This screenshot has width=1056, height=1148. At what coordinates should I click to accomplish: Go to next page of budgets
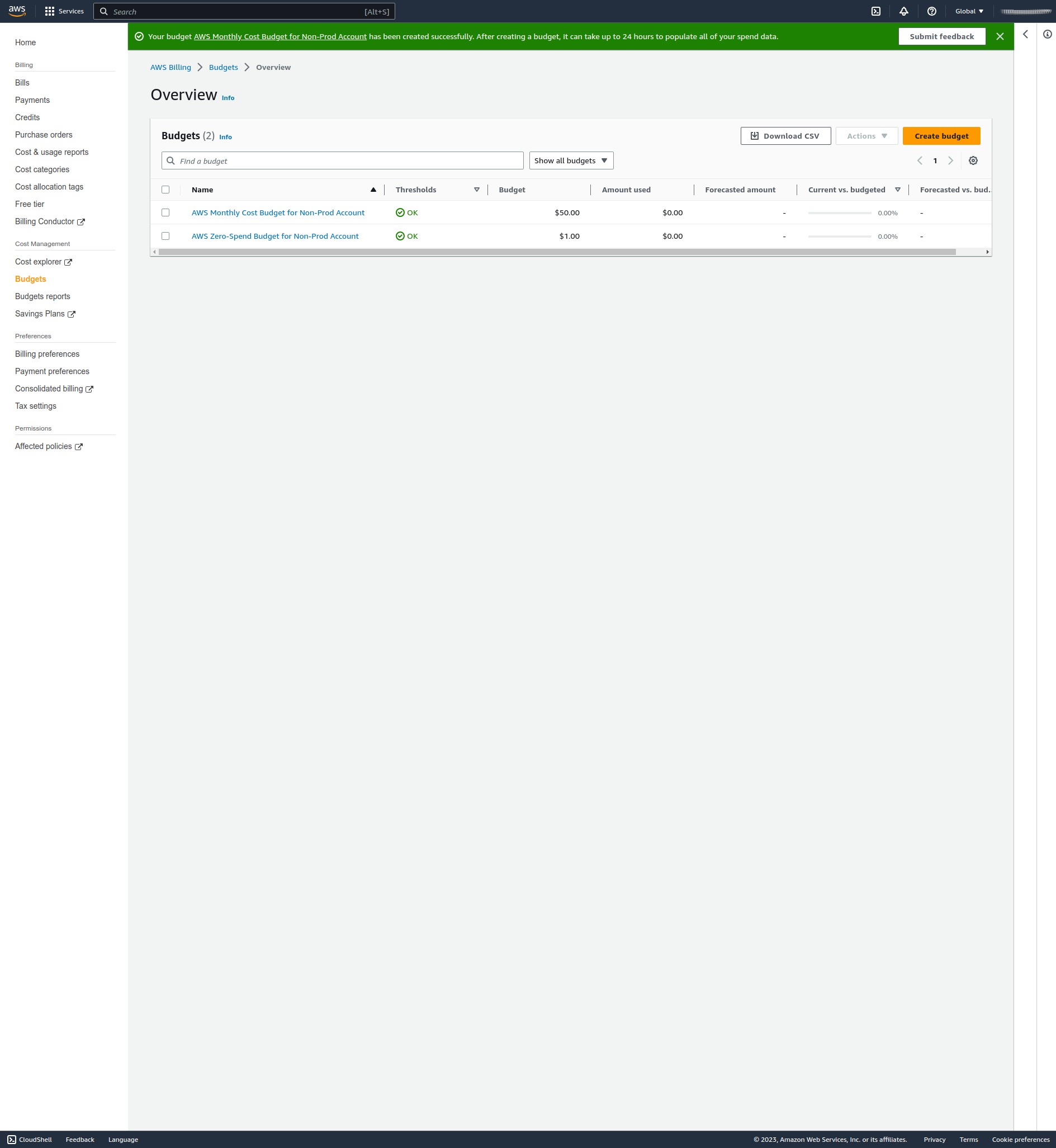[951, 160]
